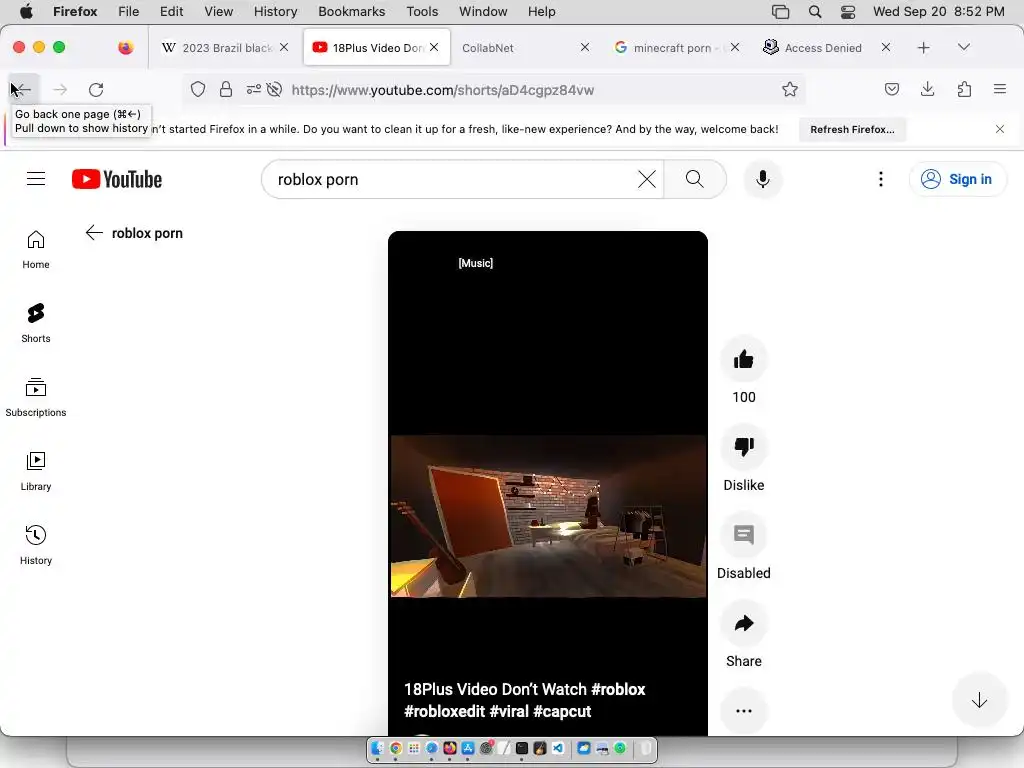Open the Pocket save icon

tap(891, 89)
